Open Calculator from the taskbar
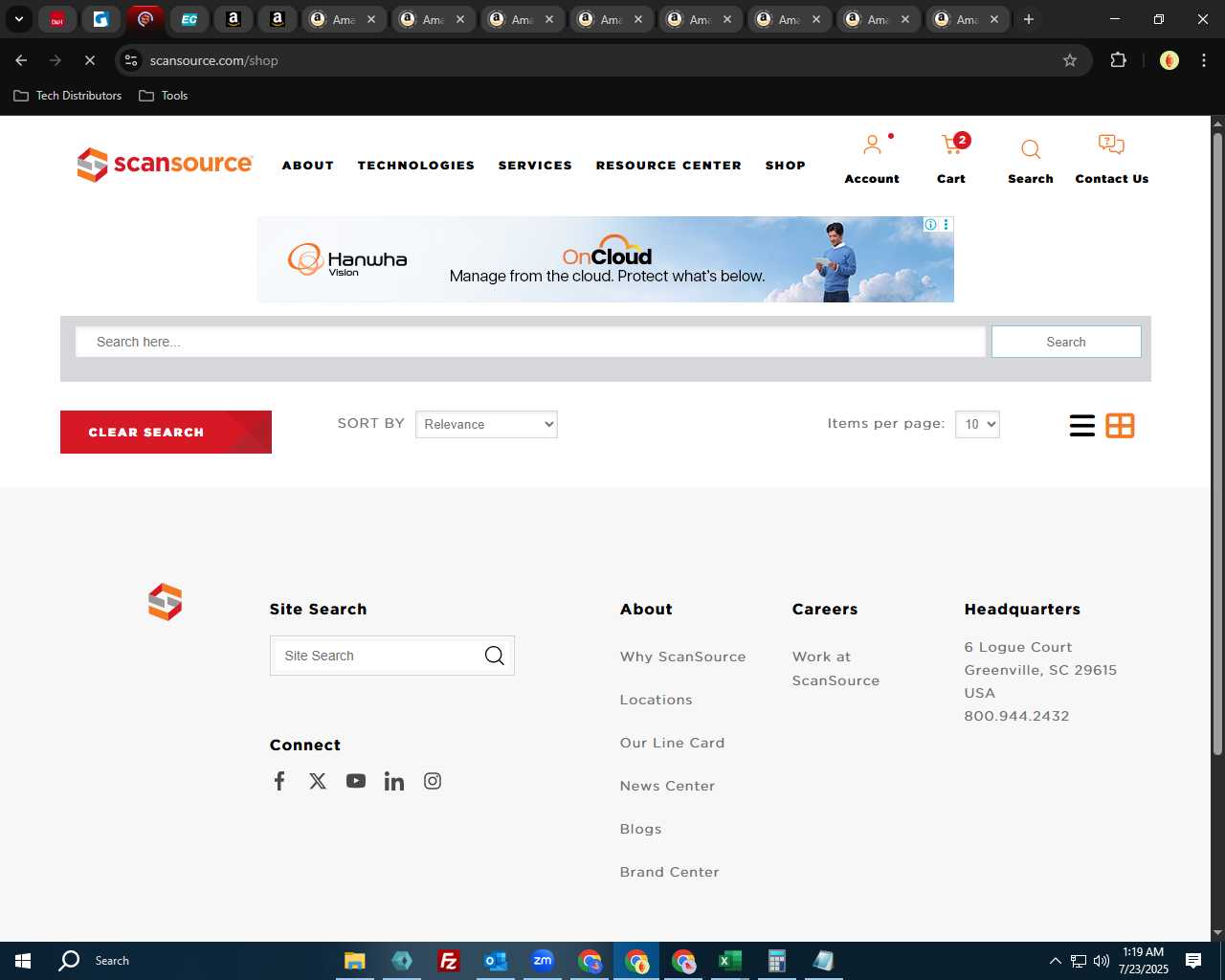Screen dimensions: 1225x980 pyautogui.click(x=776, y=961)
